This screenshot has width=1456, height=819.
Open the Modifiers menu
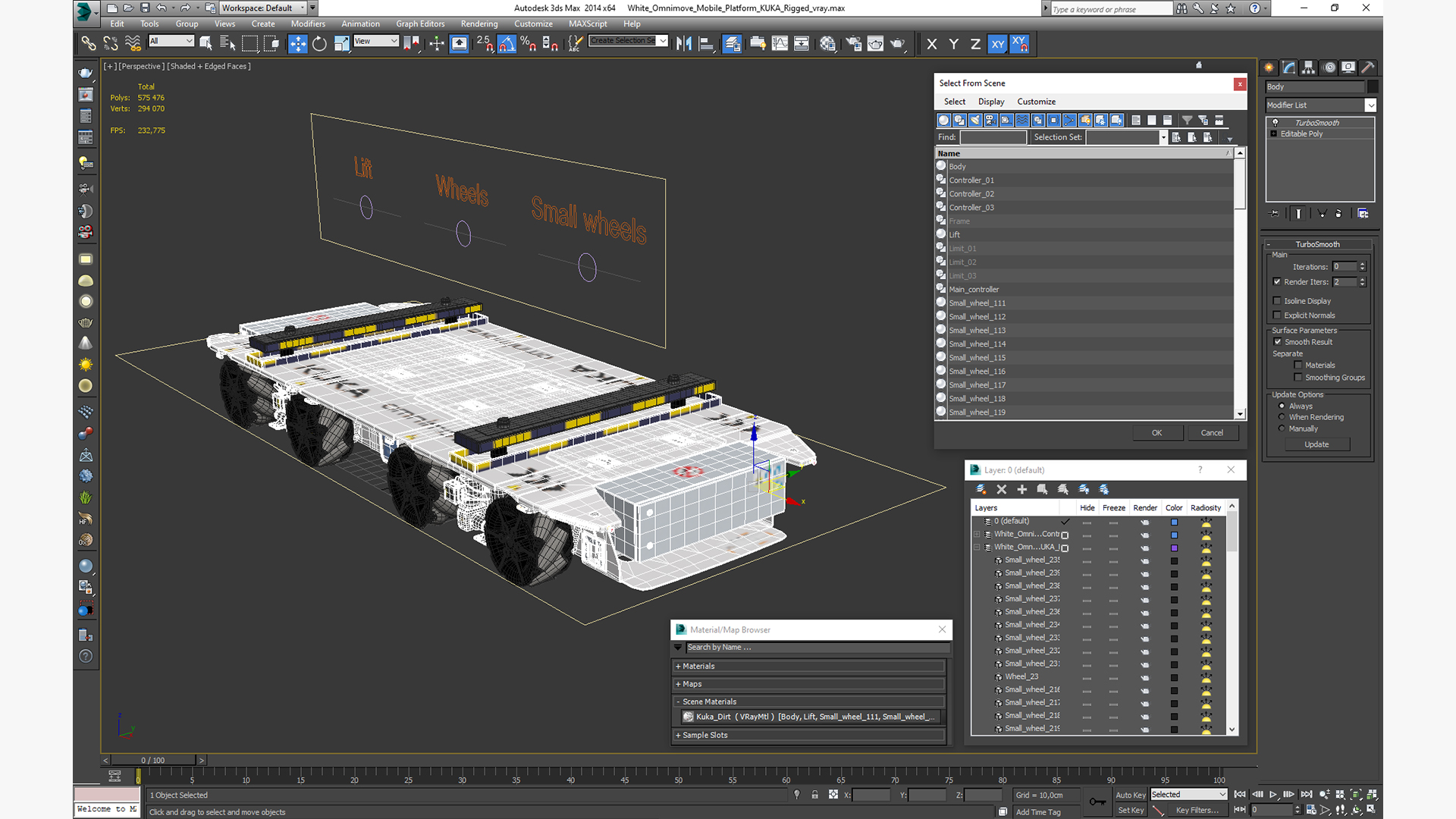308,24
